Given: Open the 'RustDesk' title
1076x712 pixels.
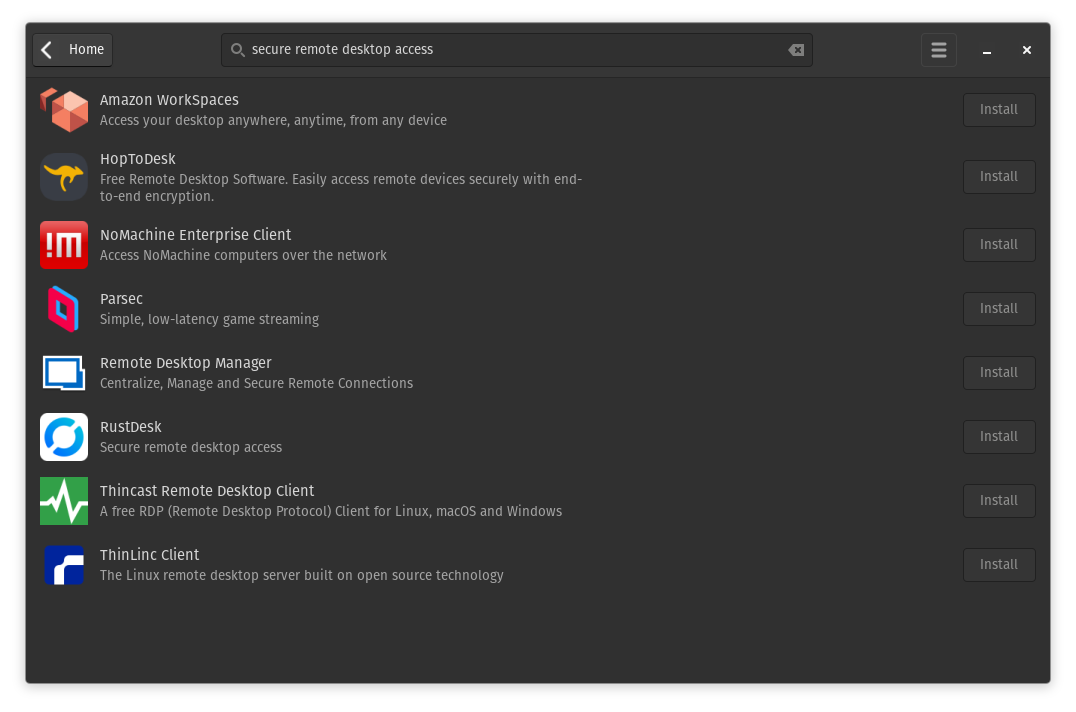Looking at the screenshot, I should pos(131,427).
